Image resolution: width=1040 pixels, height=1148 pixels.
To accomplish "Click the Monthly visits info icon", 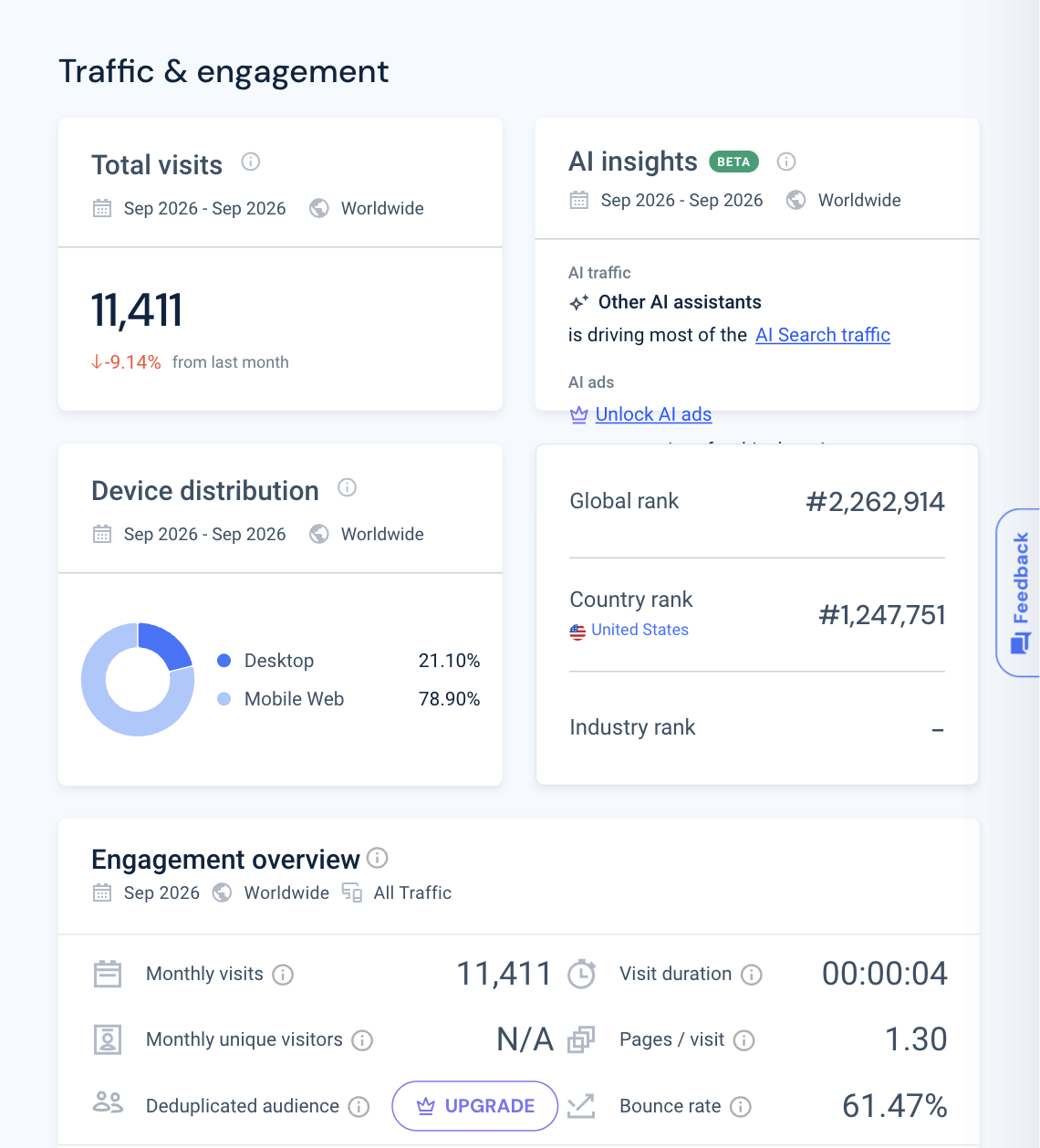I will point(283,975).
